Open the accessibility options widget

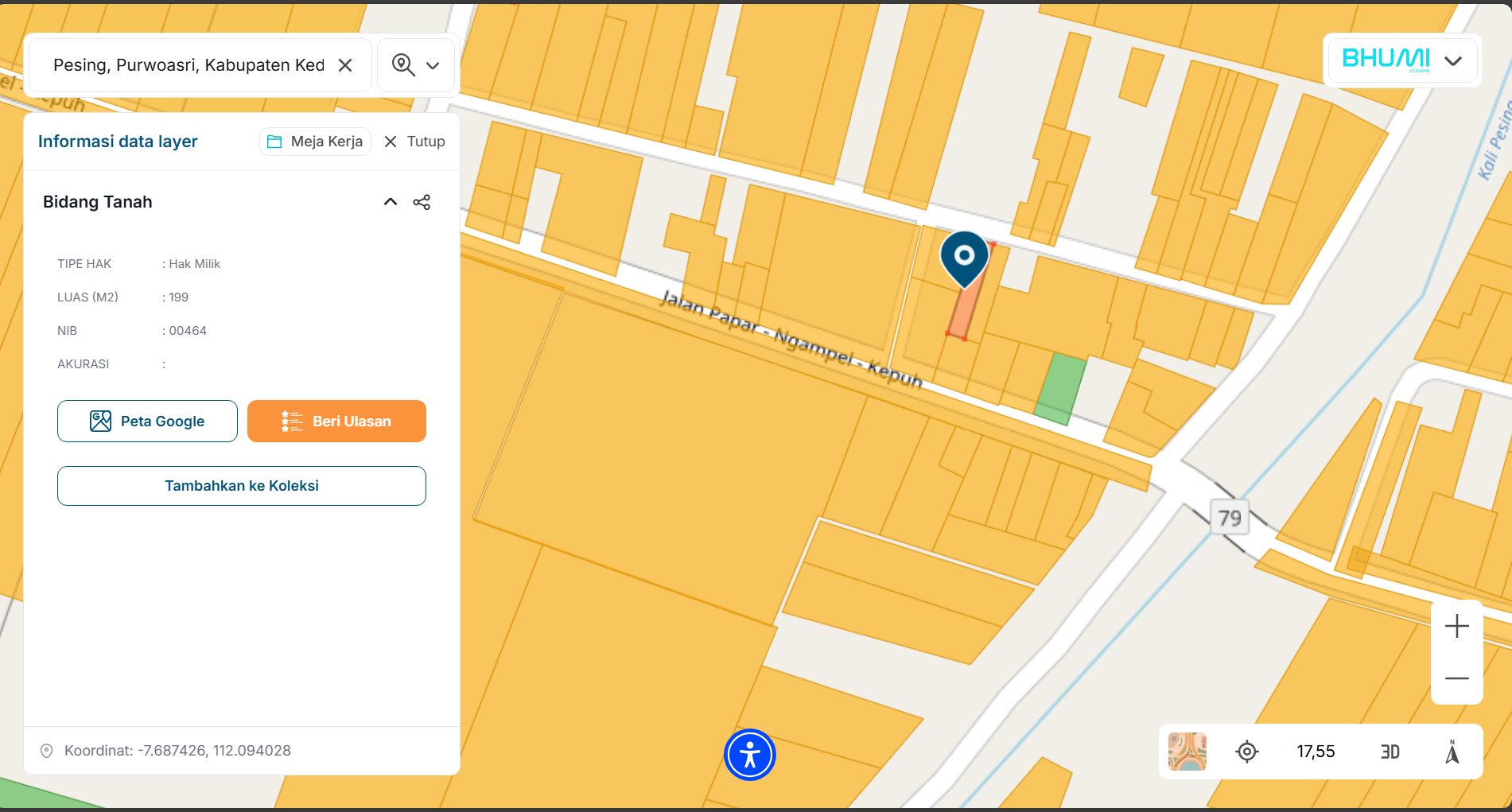[749, 755]
